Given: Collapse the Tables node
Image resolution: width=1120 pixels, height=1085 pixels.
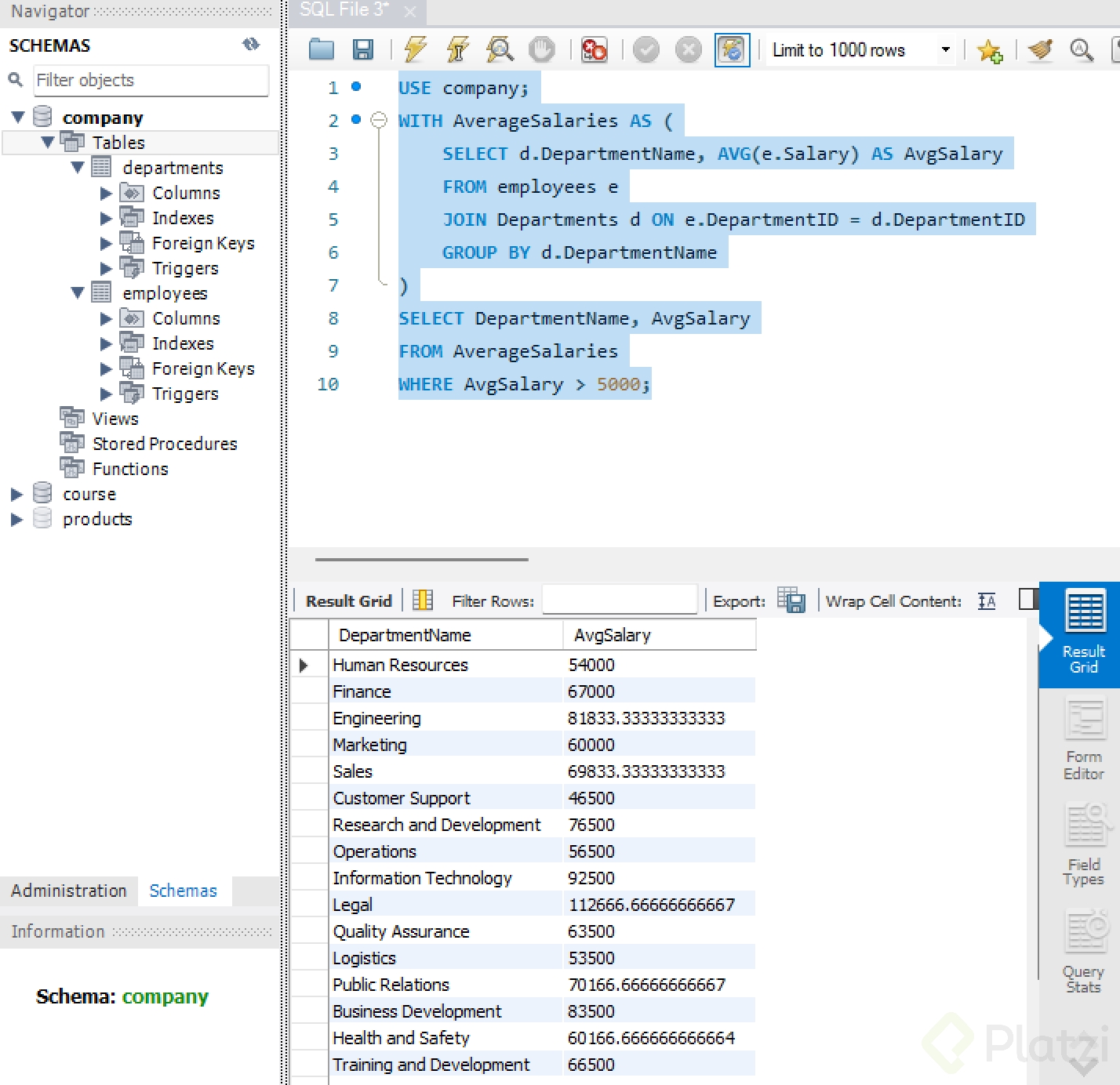Looking at the screenshot, I should pyautogui.click(x=48, y=142).
